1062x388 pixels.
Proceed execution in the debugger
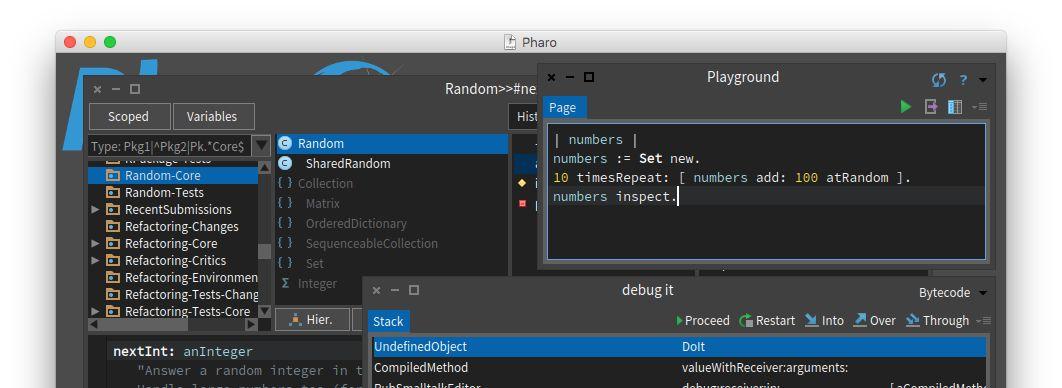tap(702, 320)
